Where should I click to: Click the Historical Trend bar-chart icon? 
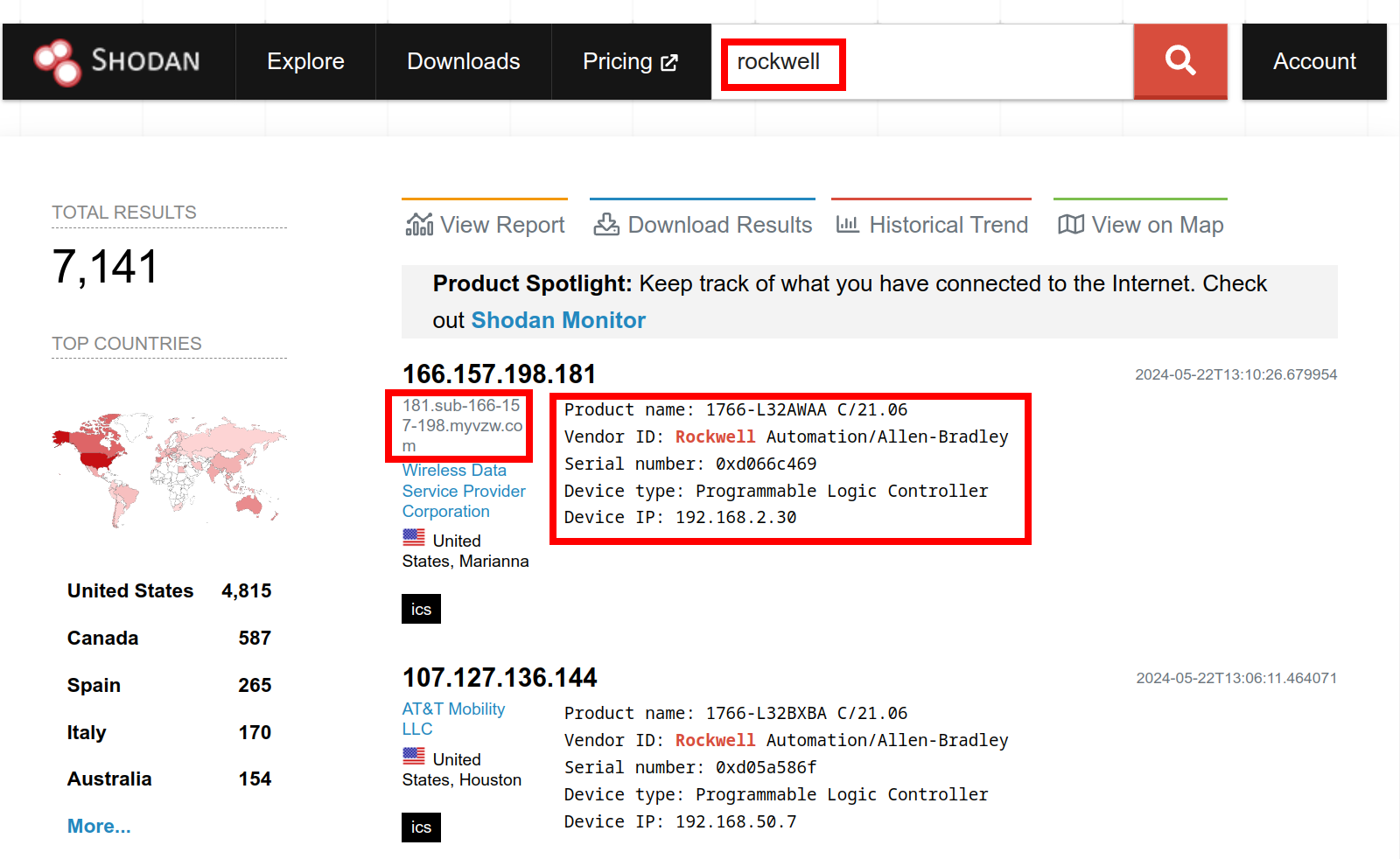pos(847,225)
